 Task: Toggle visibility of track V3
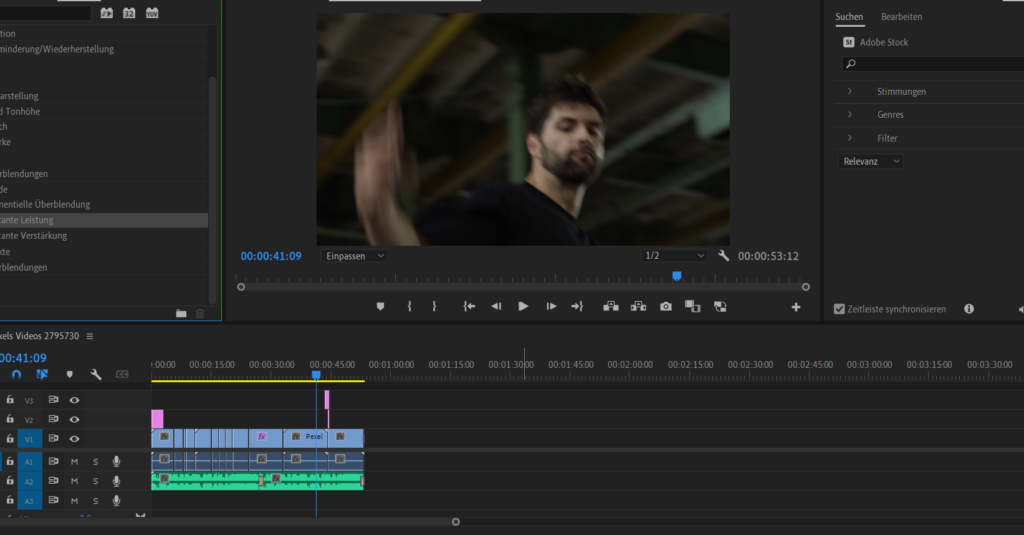(74, 400)
